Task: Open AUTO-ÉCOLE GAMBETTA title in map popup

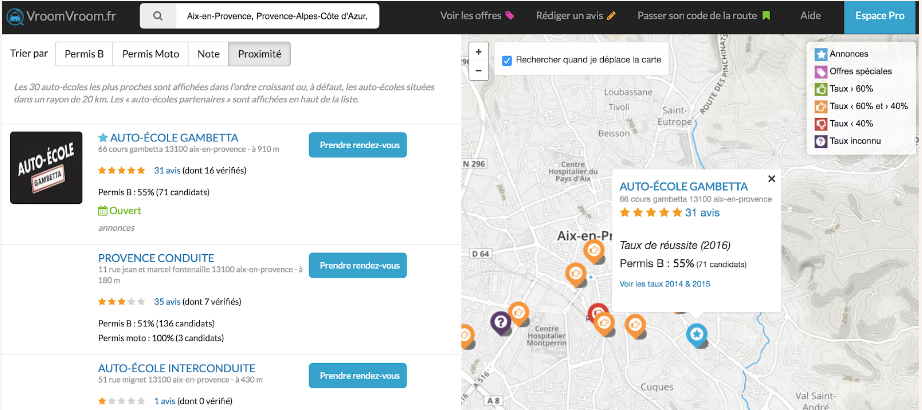Action: tap(684, 186)
